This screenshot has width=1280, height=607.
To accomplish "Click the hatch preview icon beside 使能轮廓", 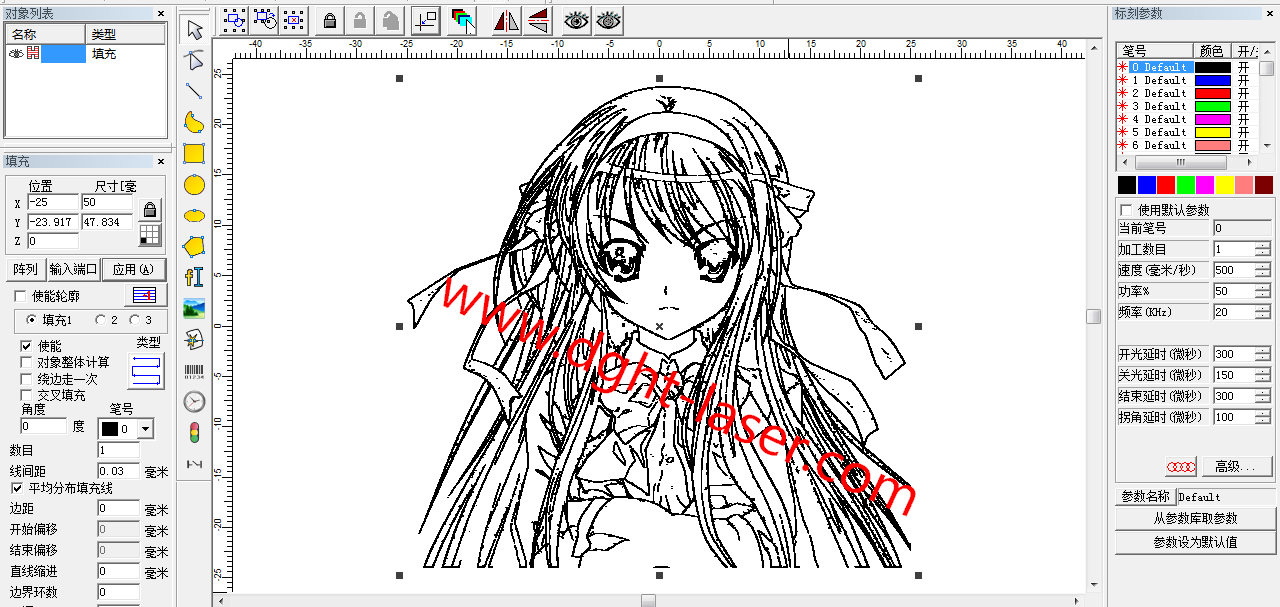I will click(145, 295).
